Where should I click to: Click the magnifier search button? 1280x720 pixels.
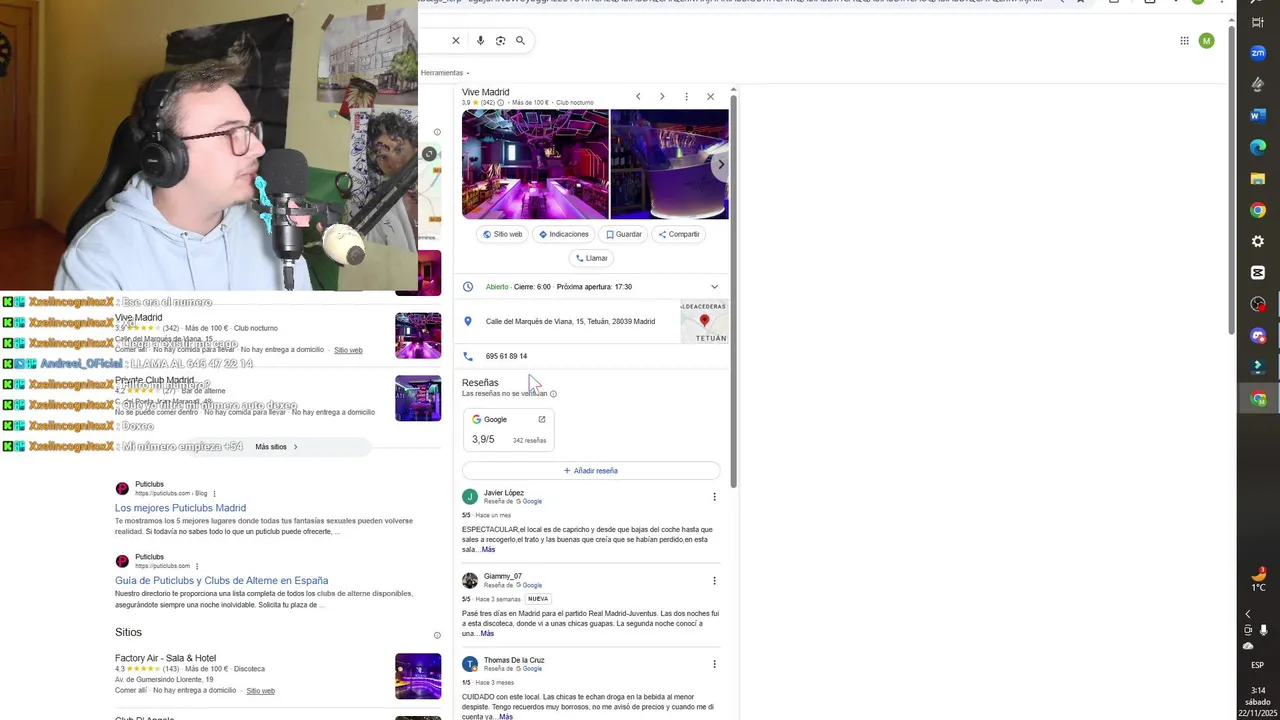[520, 41]
